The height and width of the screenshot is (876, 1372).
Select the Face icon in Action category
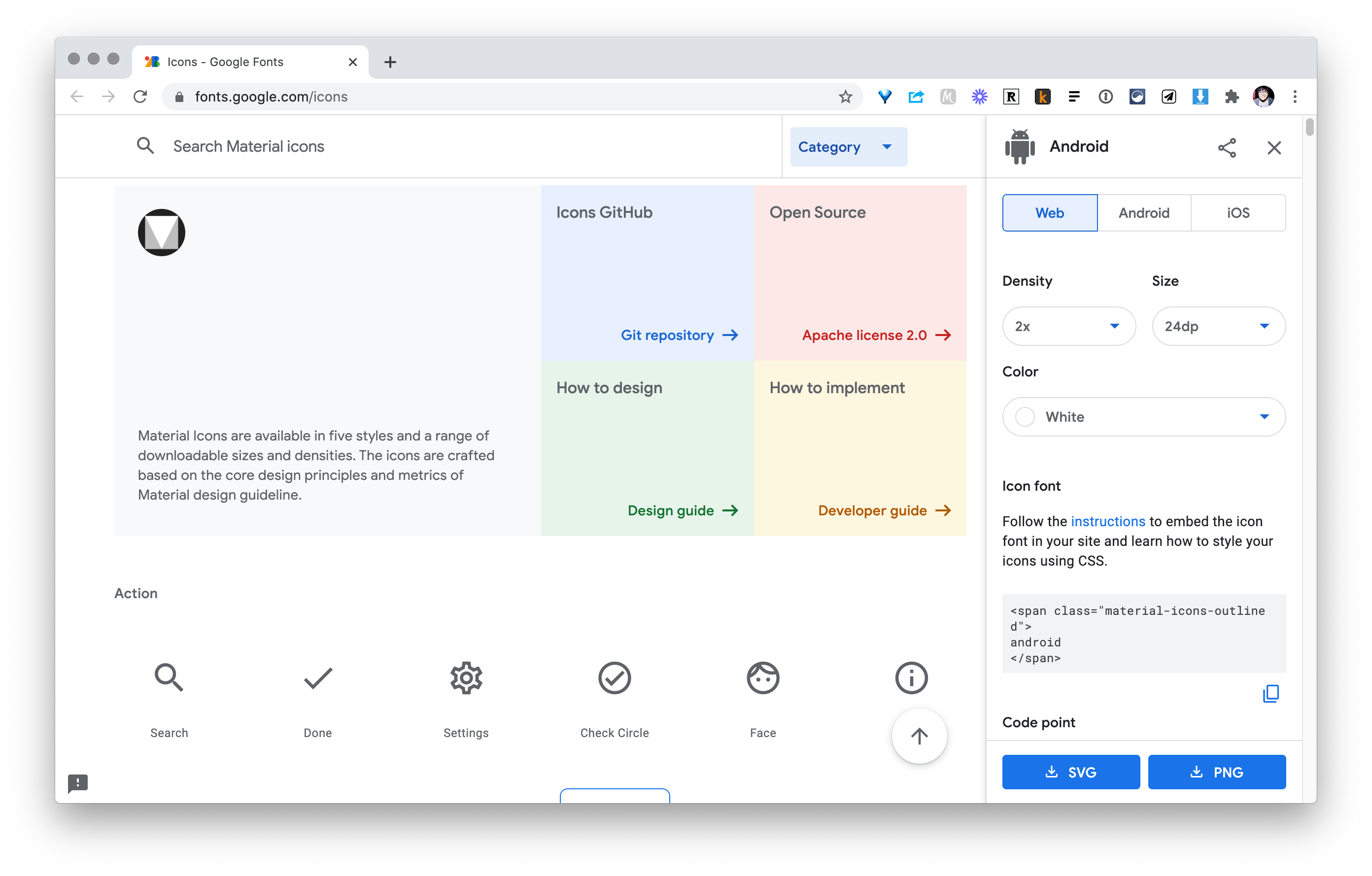tap(763, 678)
